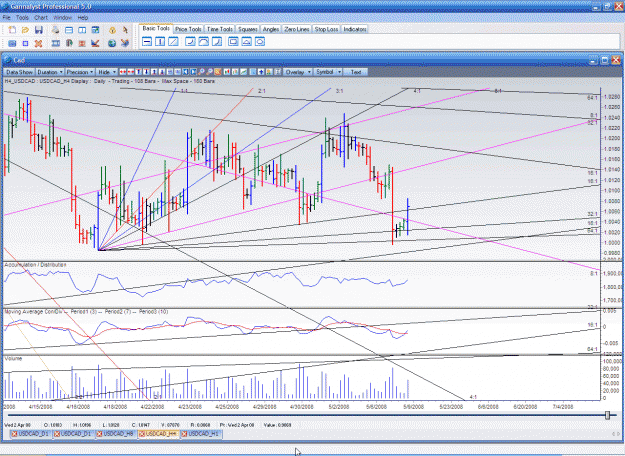Viewport: 625px width, 456px height.
Task: Expand the Precision dropdown
Action: [x=80, y=72]
